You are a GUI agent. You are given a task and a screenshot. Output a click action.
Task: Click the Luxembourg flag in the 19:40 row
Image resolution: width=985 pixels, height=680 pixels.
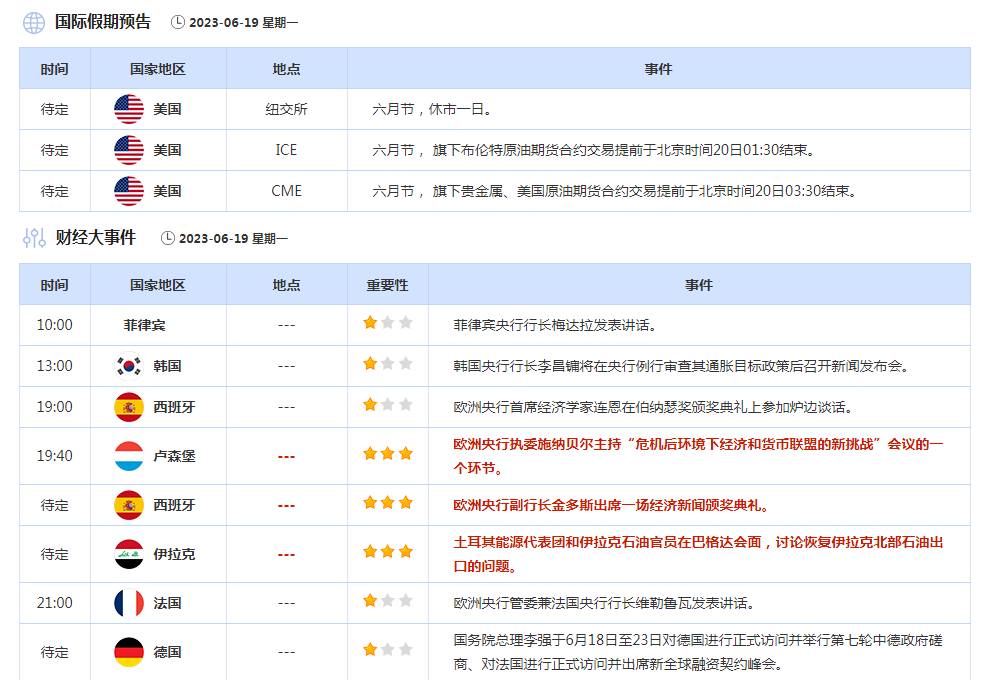tap(129, 456)
